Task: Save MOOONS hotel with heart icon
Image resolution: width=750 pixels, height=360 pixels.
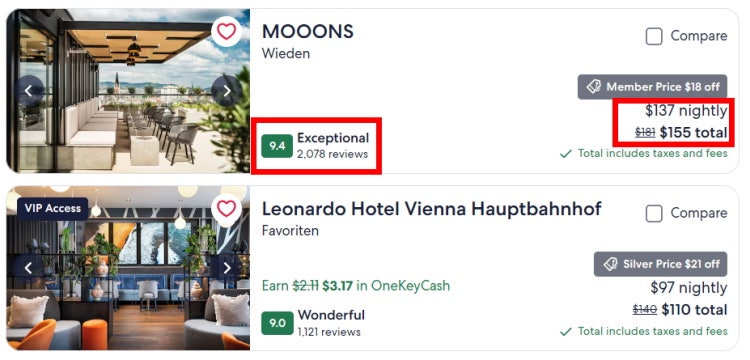Action: pos(226,32)
